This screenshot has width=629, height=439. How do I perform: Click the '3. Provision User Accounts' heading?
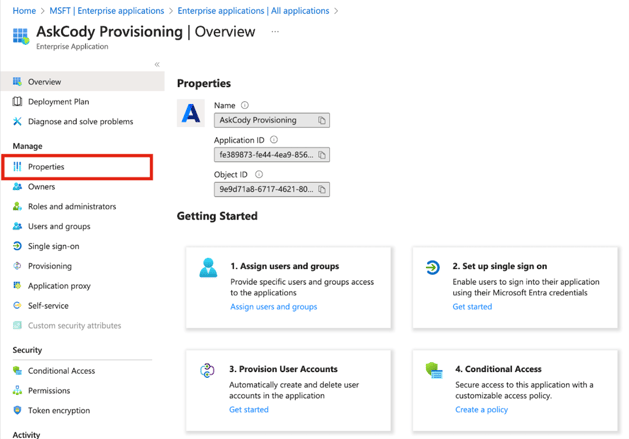[283, 369]
